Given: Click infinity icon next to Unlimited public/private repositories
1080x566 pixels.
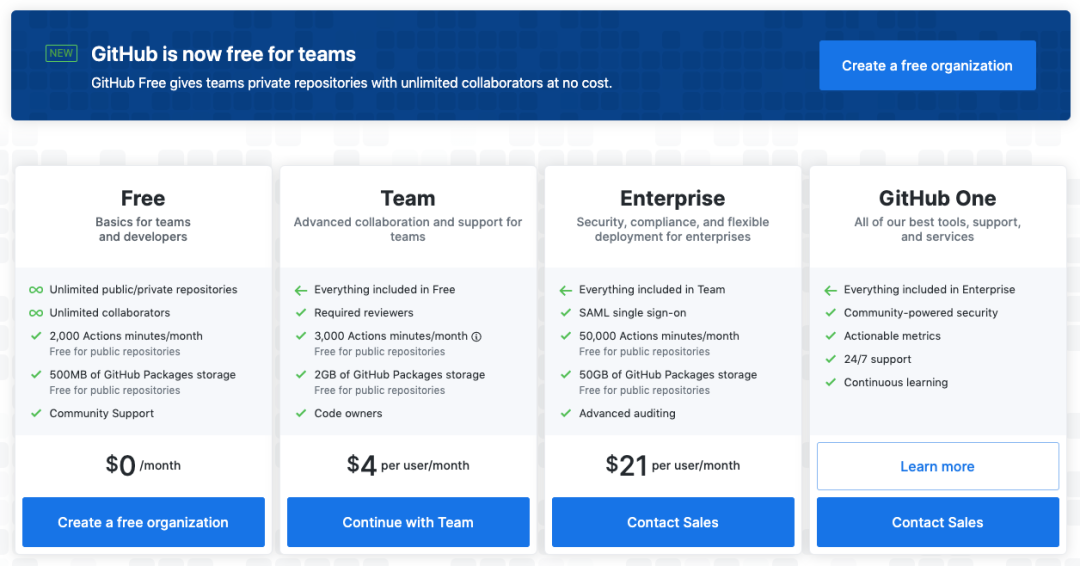Looking at the screenshot, I should pyautogui.click(x=36, y=290).
